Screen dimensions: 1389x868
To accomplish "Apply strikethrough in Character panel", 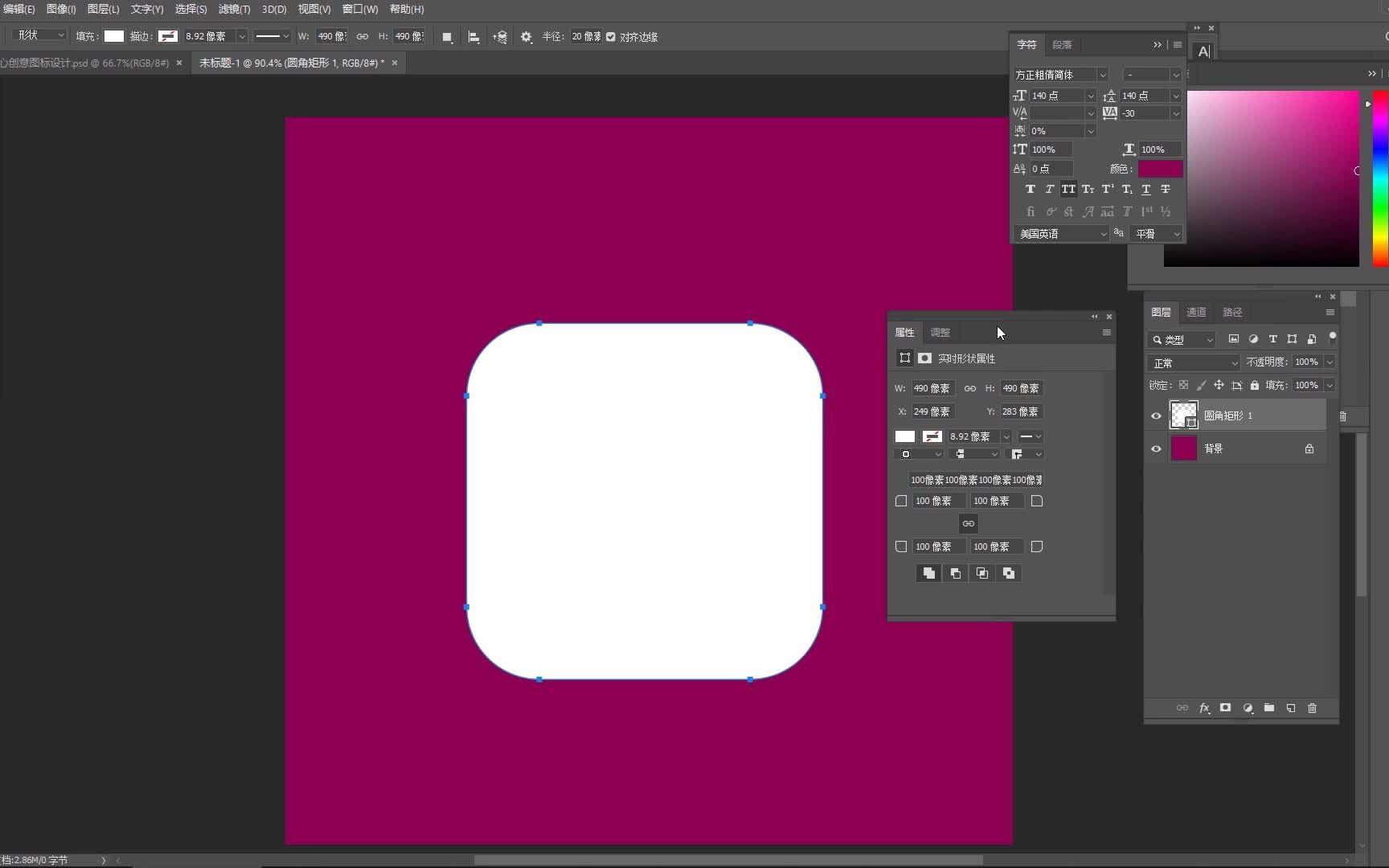I will point(1166,189).
